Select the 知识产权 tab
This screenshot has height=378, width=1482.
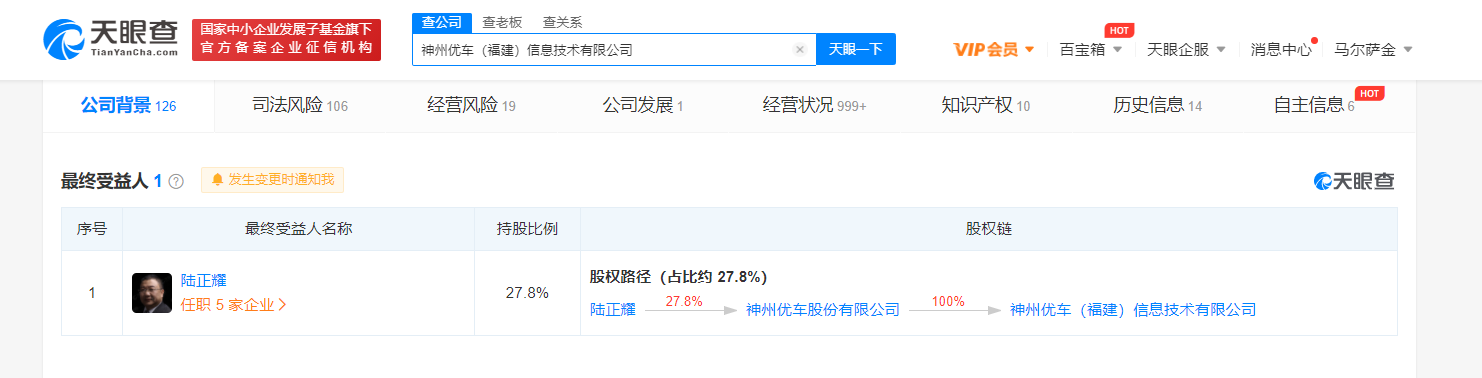[985, 105]
